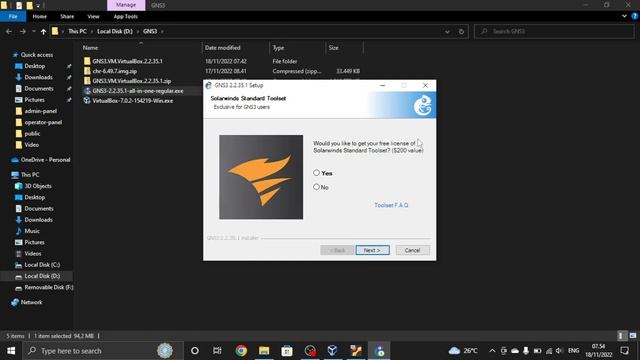The width and height of the screenshot is (640, 360).
Task: Open pinned Desktop under Quick access
Action: tap(34, 66)
